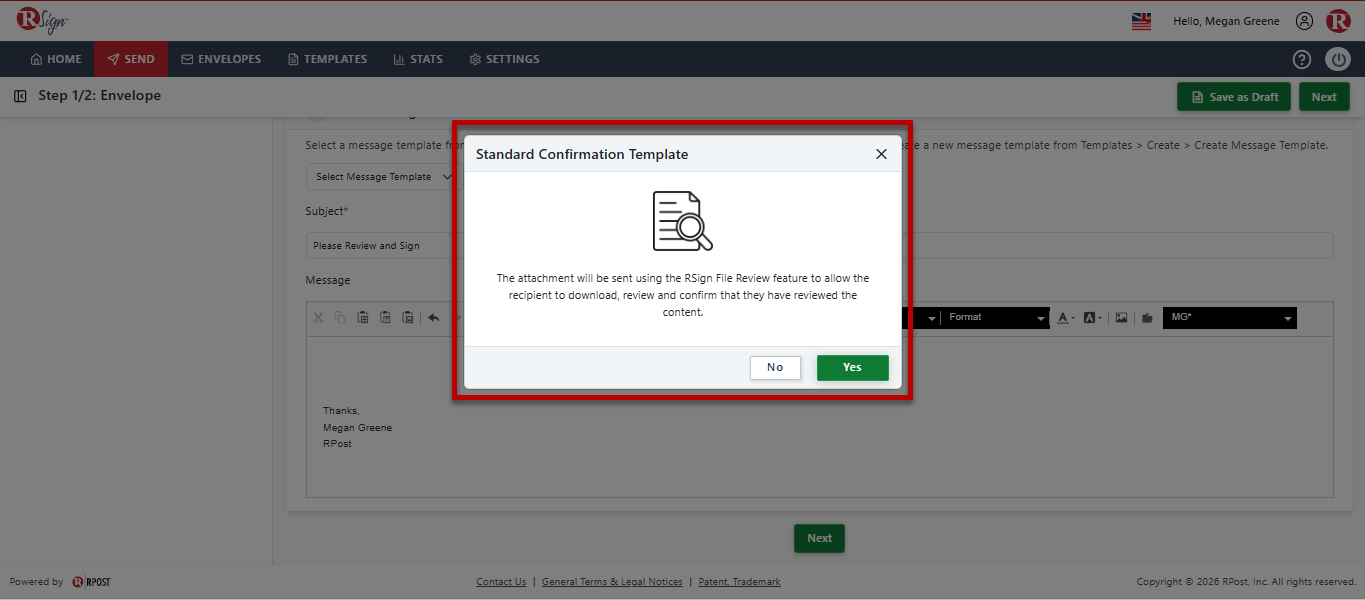Open the Contact Us link
Screen dimensions: 1365x600
click(x=501, y=582)
